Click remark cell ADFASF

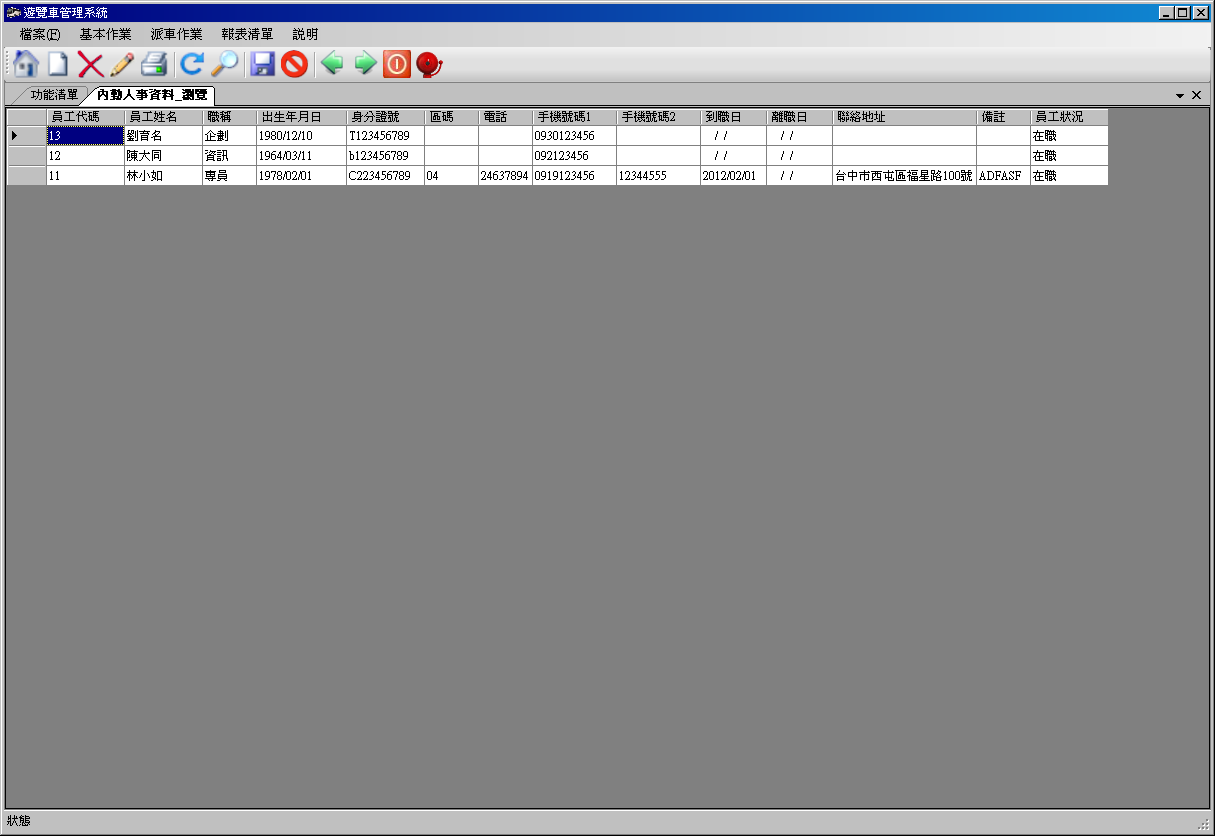click(1003, 175)
